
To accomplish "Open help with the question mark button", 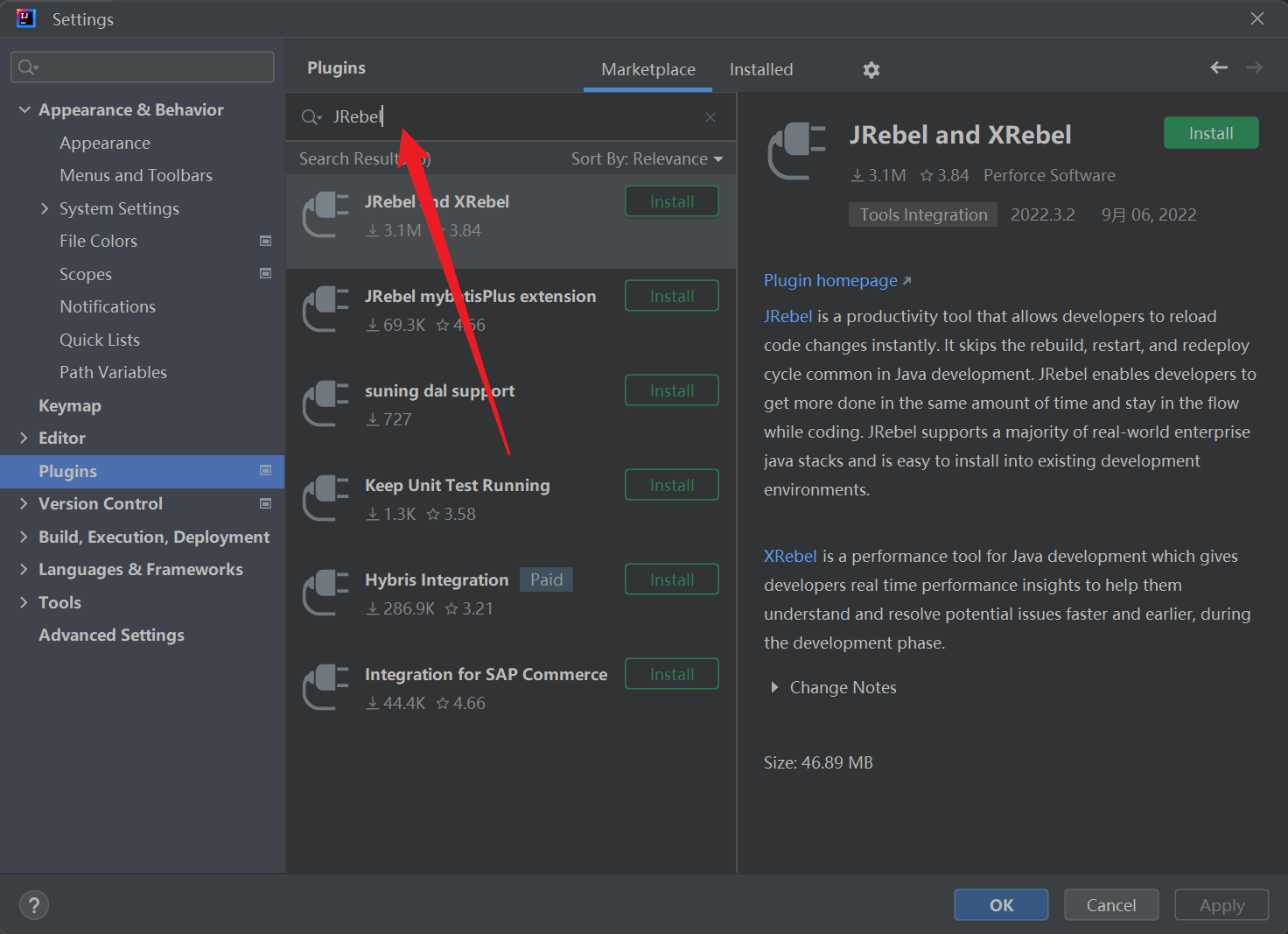I will point(34,905).
